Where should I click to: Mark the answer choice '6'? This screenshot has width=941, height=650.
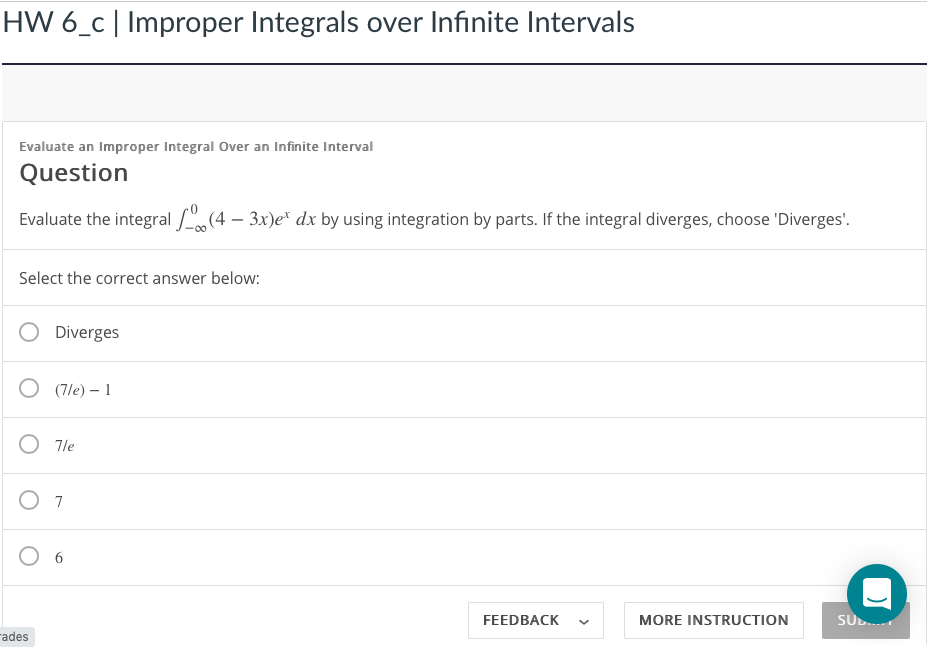pos(29,556)
